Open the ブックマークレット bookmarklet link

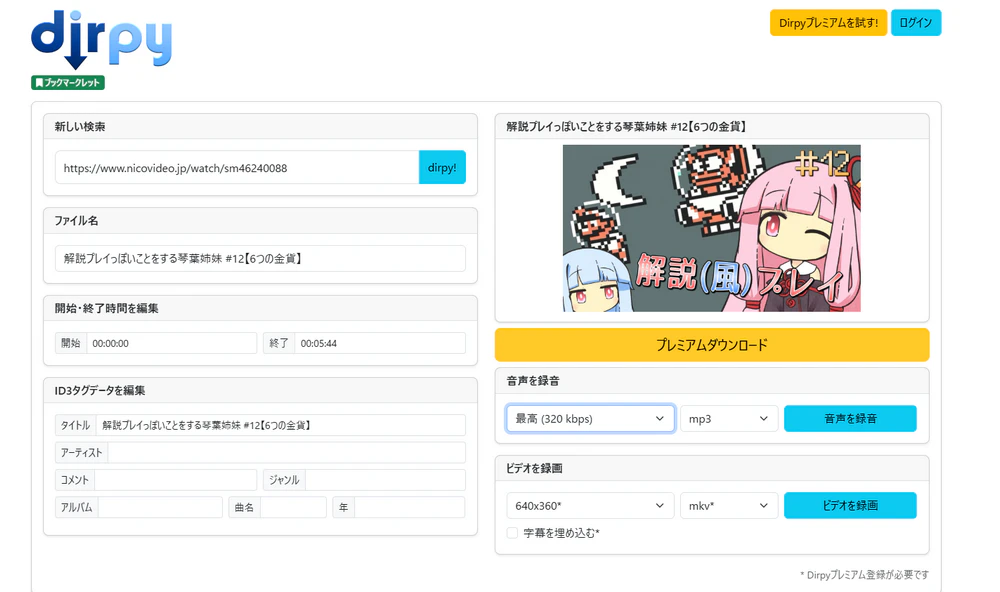pos(66,83)
